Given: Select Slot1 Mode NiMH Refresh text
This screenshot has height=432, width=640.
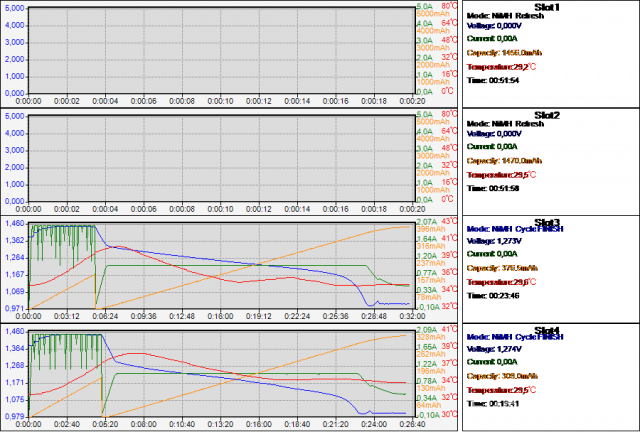Looking at the screenshot, I should [505, 16].
